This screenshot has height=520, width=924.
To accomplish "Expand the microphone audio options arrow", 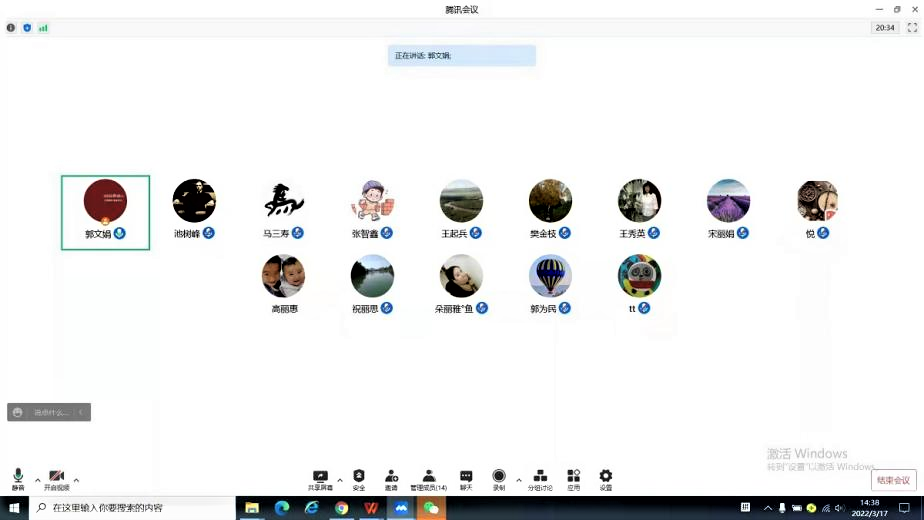I will click(38, 480).
